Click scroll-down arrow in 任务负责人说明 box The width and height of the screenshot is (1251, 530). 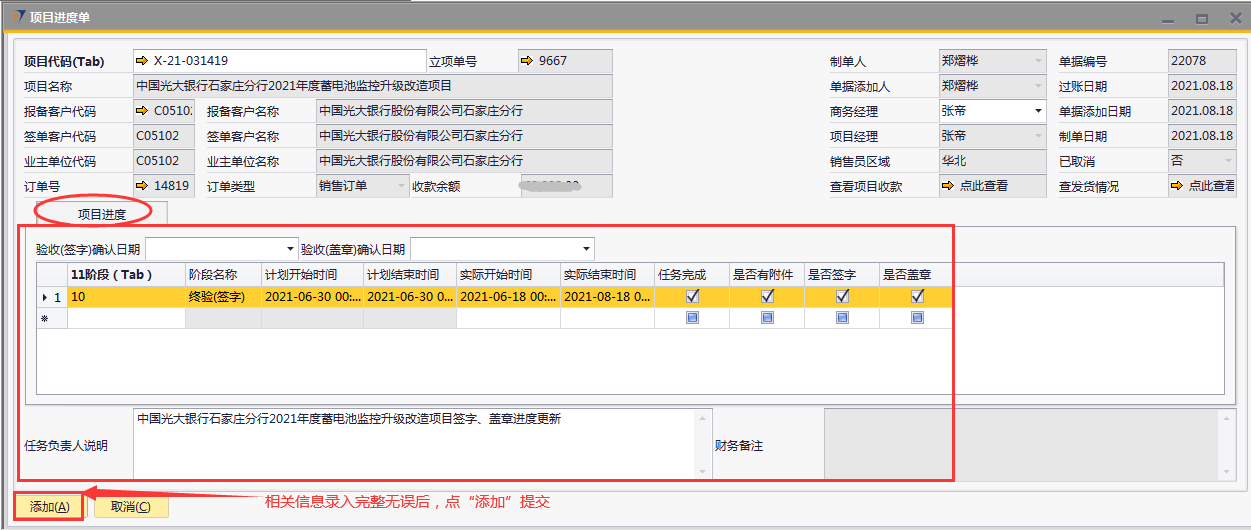coord(704,472)
